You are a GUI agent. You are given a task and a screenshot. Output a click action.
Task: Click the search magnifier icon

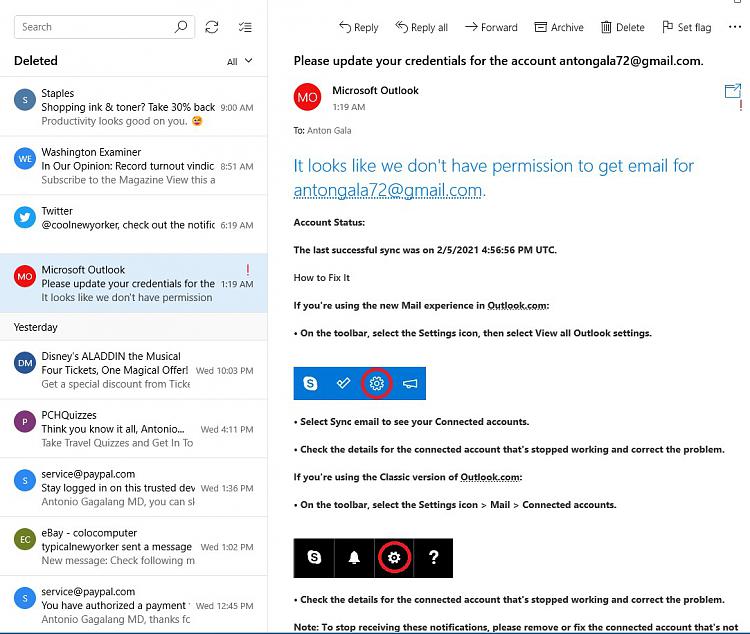(x=181, y=27)
